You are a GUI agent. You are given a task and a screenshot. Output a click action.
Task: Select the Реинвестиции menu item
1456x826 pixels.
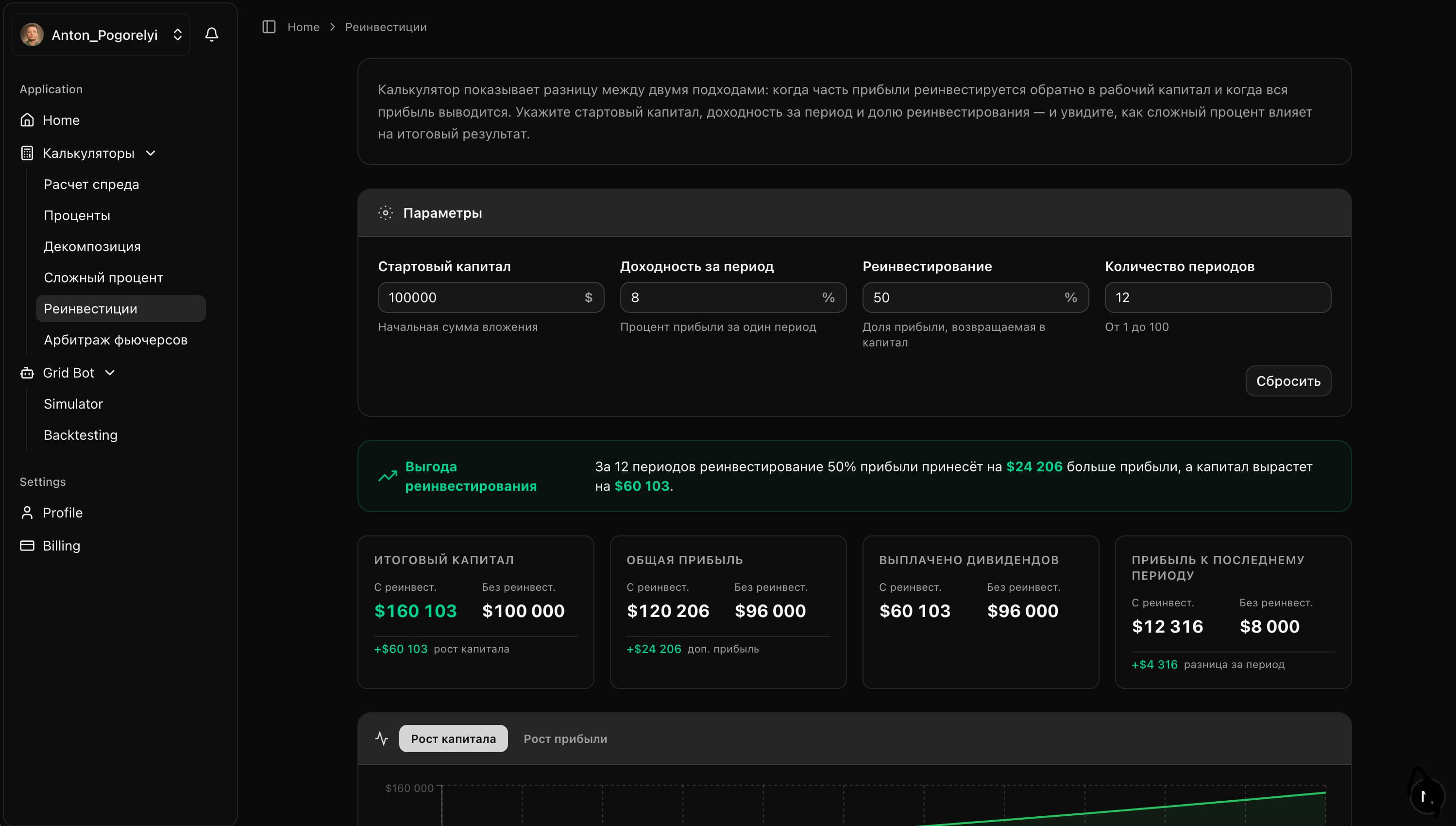(121, 309)
